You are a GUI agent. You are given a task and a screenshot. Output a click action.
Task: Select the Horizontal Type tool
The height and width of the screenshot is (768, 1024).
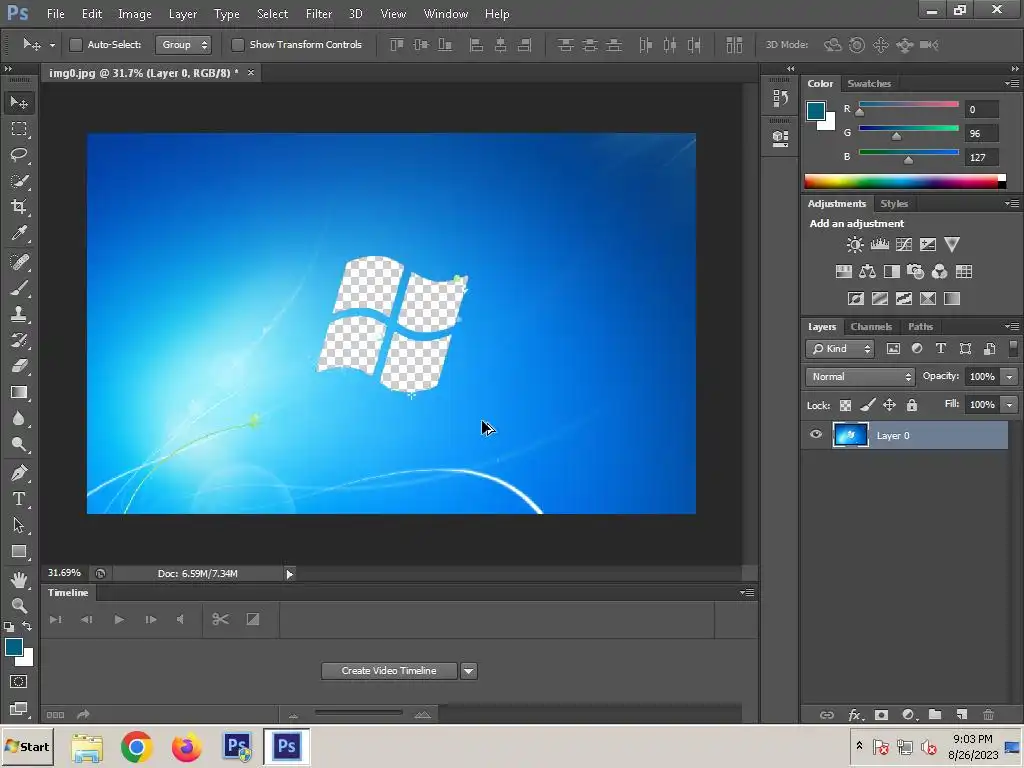(19, 499)
